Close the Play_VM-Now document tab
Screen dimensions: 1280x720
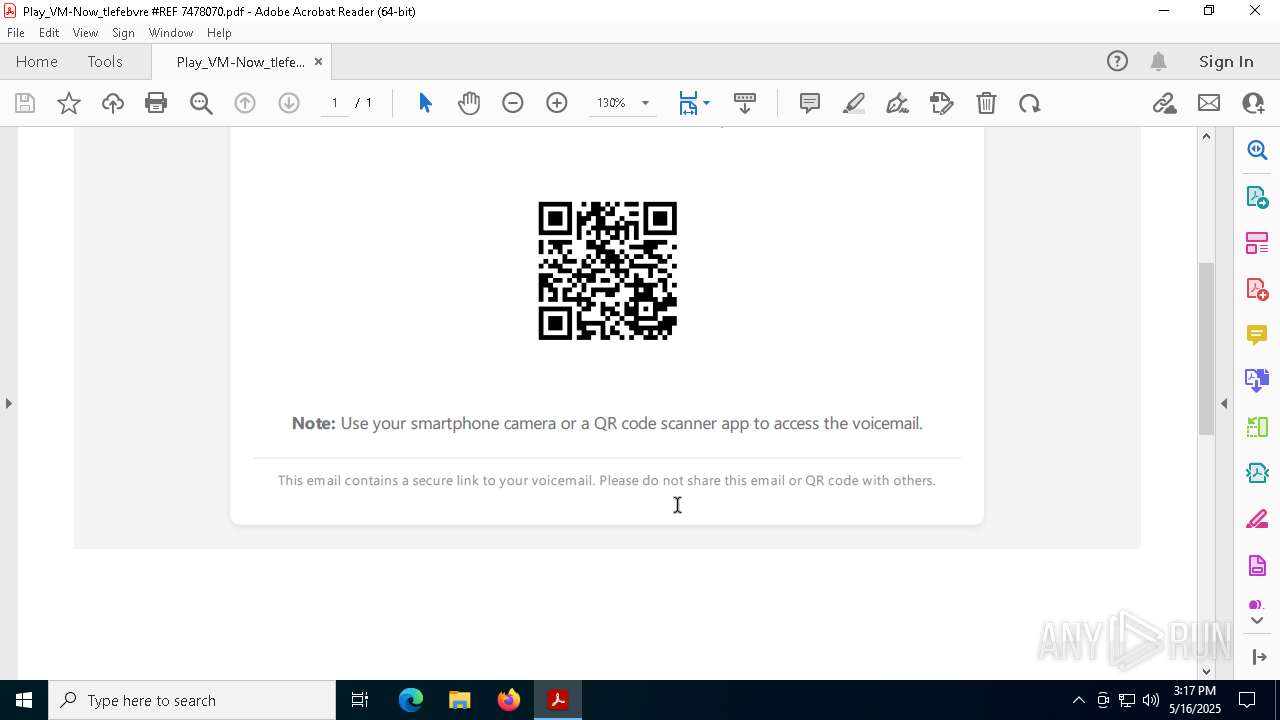click(318, 61)
